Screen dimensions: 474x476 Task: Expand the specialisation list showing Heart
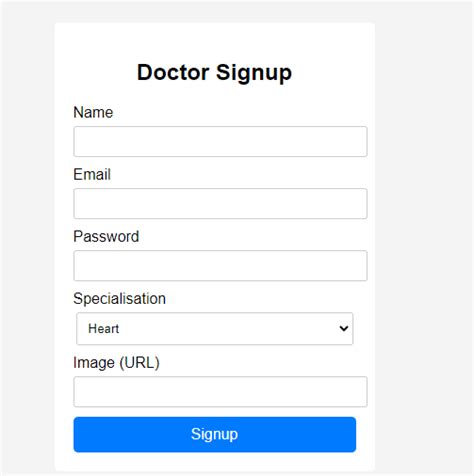pyautogui.click(x=214, y=328)
